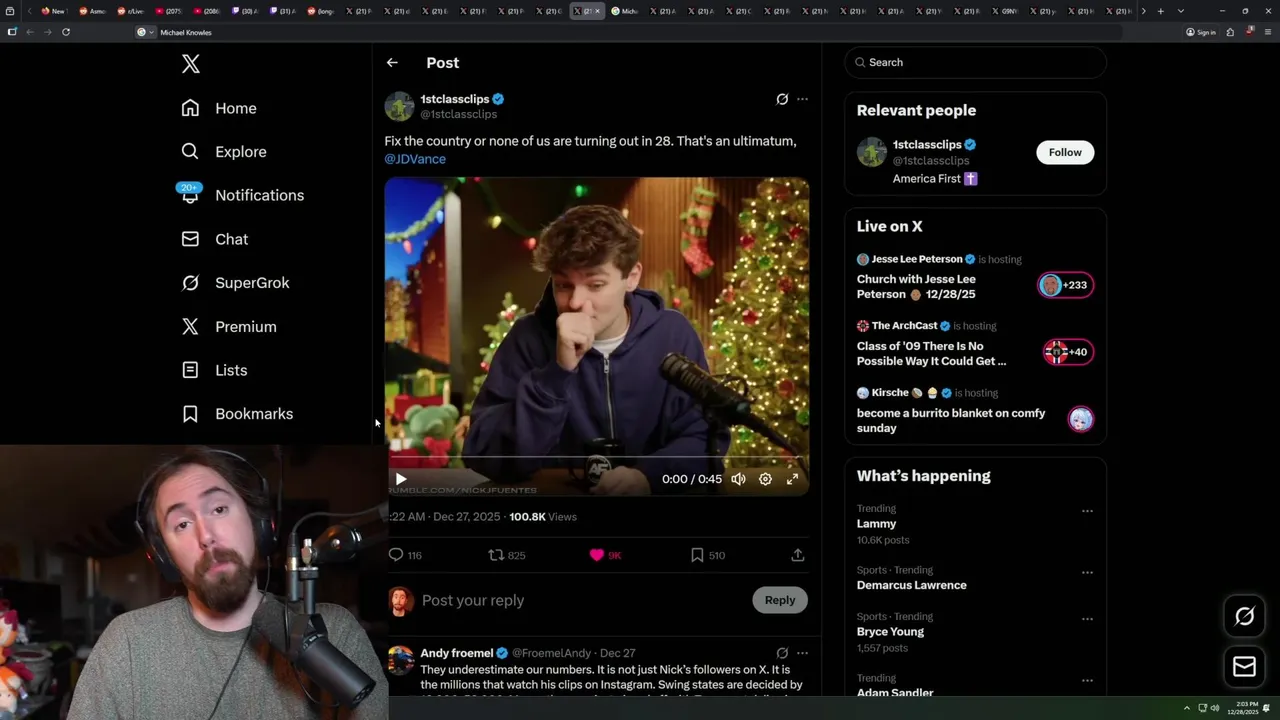The image size is (1280, 720).
Task: Click the Grok icon on 1stclassclips post
Action: [782, 99]
